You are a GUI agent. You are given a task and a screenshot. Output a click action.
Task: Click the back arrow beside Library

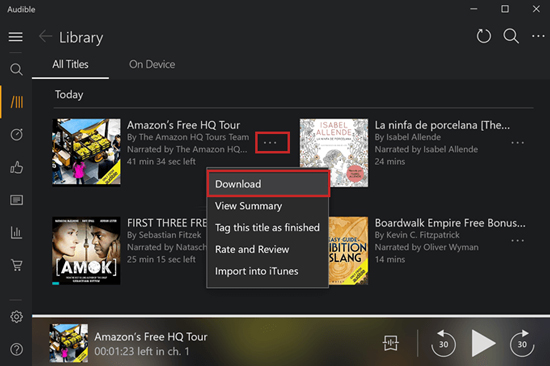click(45, 36)
